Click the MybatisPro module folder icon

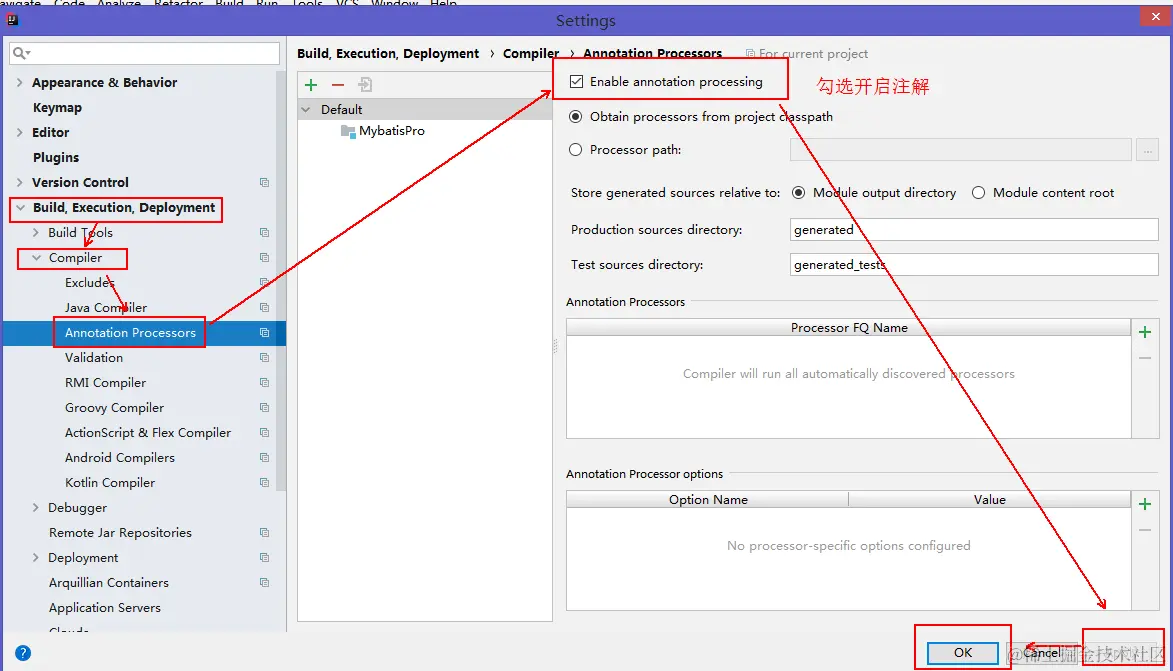point(348,131)
